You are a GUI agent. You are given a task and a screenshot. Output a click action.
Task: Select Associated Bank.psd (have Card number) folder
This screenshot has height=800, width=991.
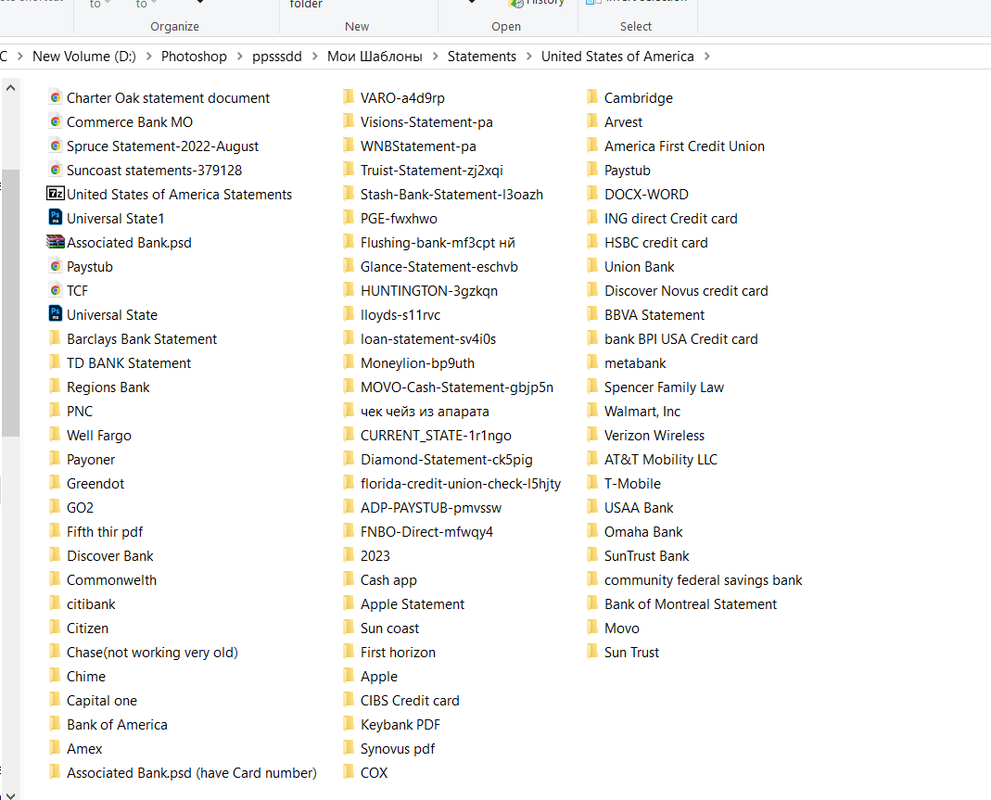point(192,773)
